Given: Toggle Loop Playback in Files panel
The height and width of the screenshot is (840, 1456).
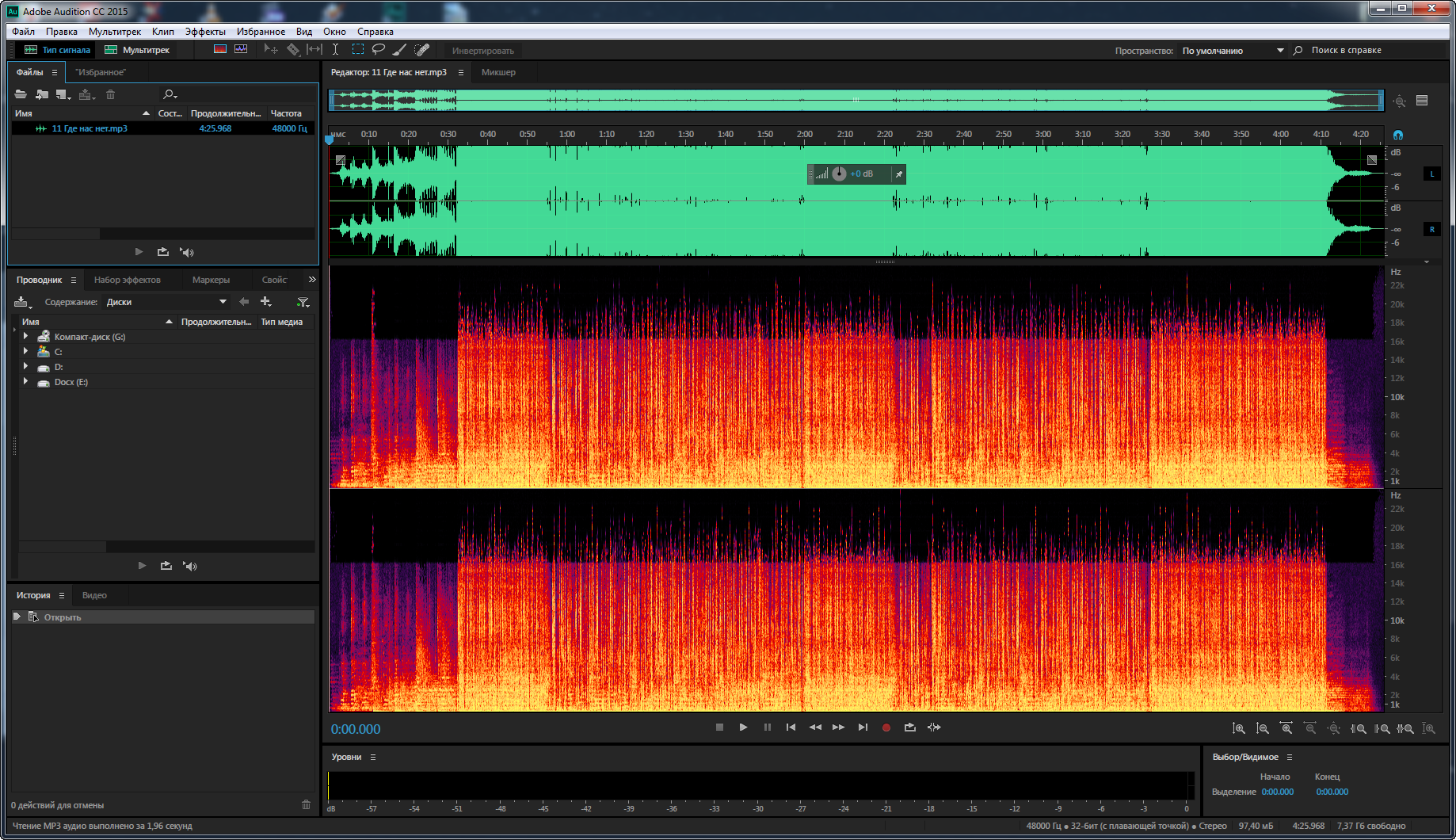Looking at the screenshot, I should click(x=163, y=252).
